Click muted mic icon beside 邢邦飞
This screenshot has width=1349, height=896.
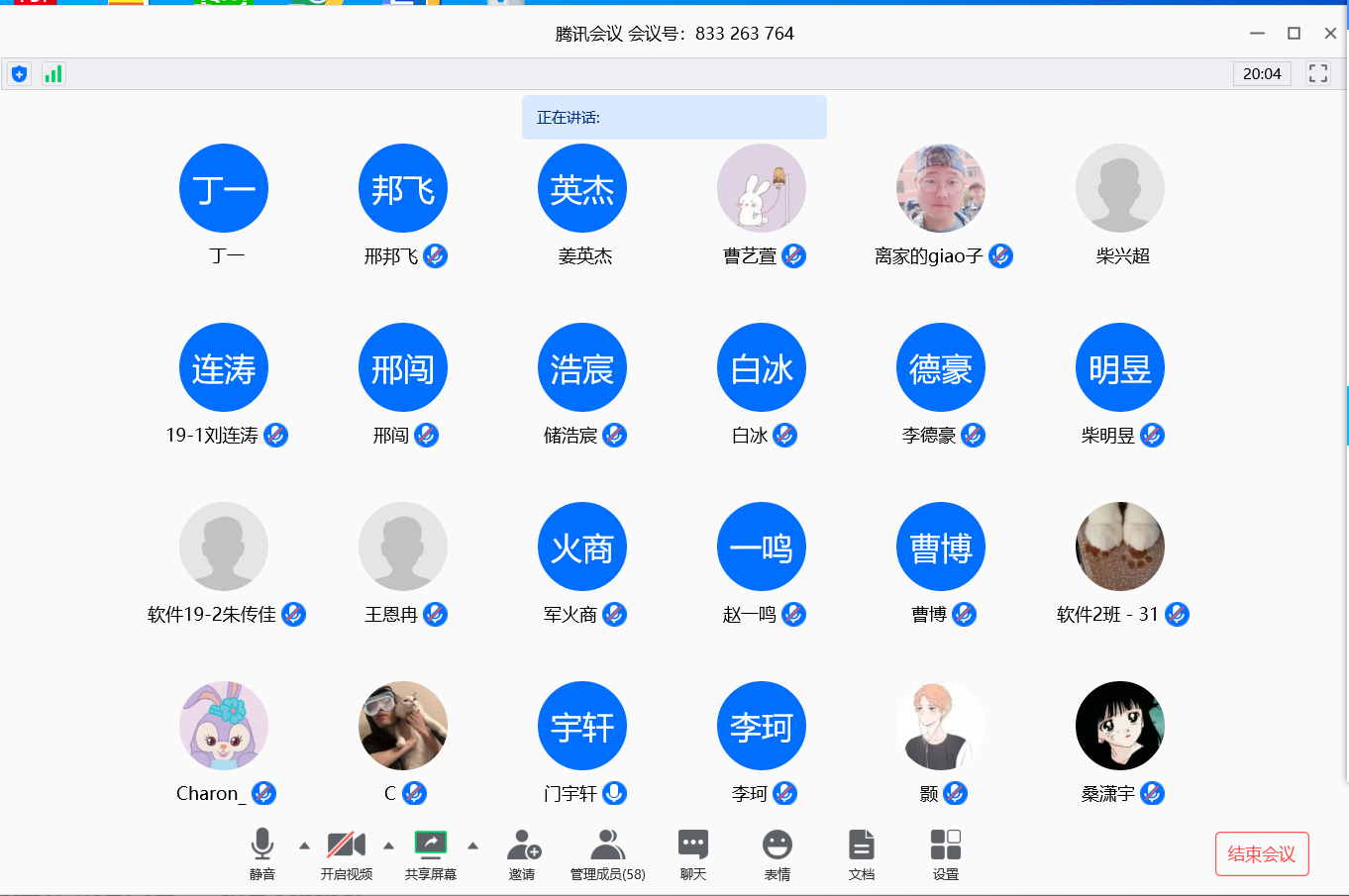(x=436, y=256)
